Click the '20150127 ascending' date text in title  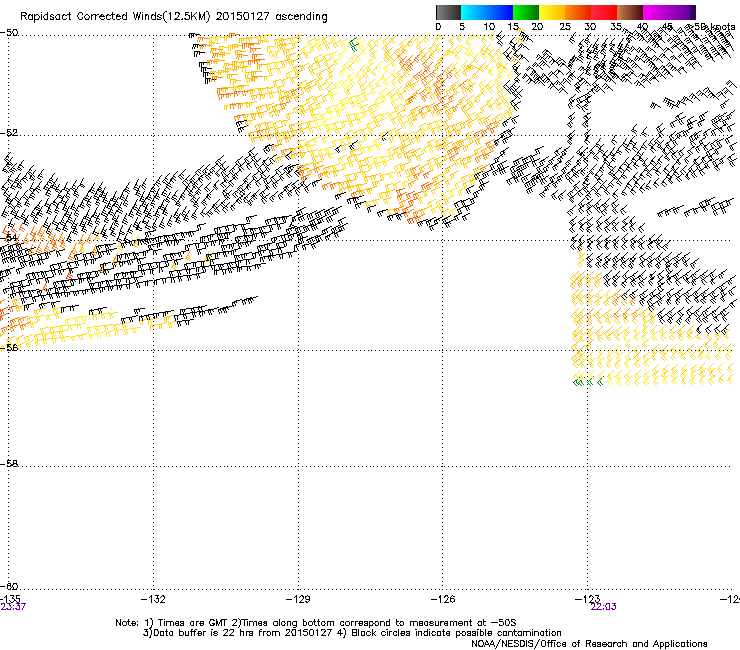click(271, 17)
